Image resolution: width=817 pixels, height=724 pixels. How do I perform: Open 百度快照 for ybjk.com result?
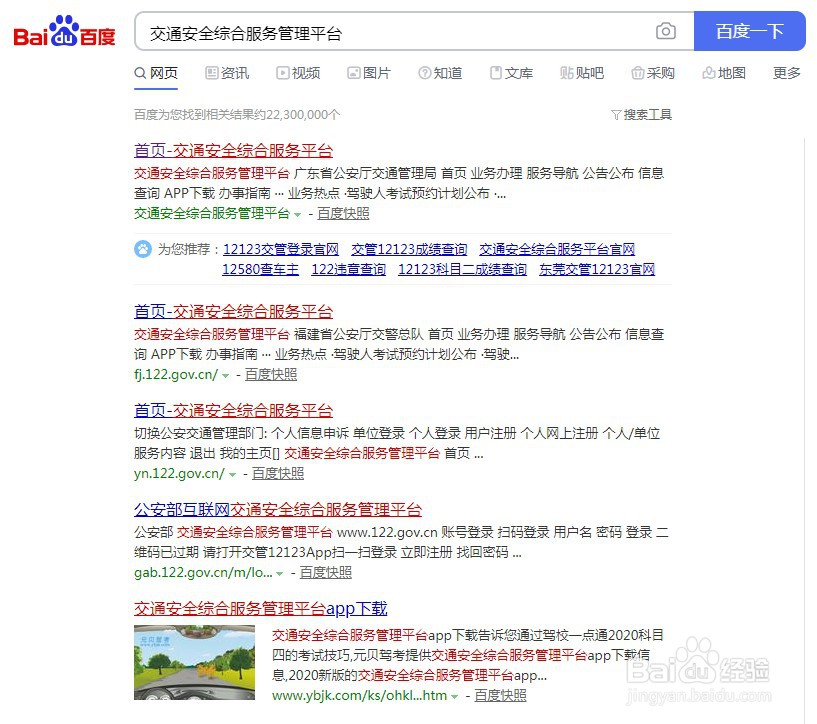(x=500, y=696)
